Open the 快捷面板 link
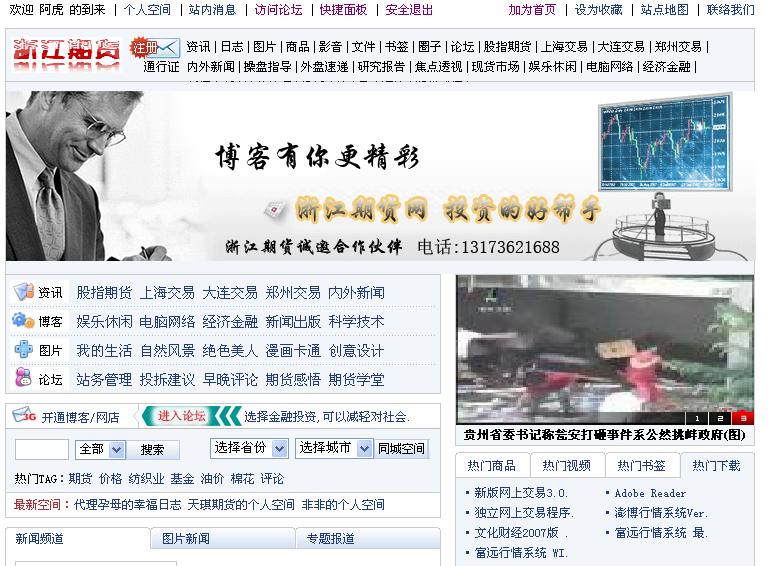This screenshot has height=566, width=769. [343, 10]
